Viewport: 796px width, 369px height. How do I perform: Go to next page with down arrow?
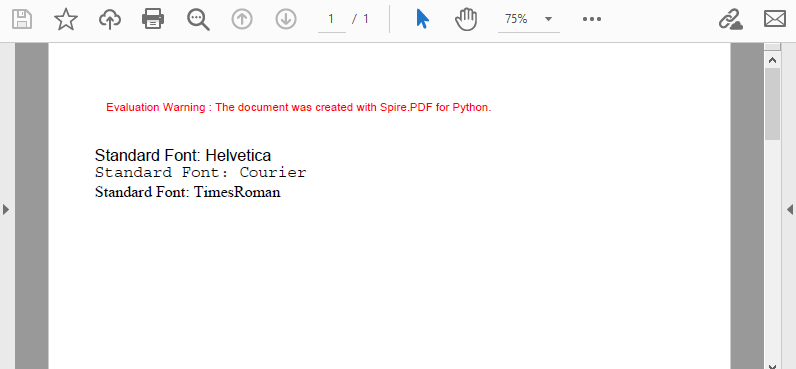pos(286,19)
